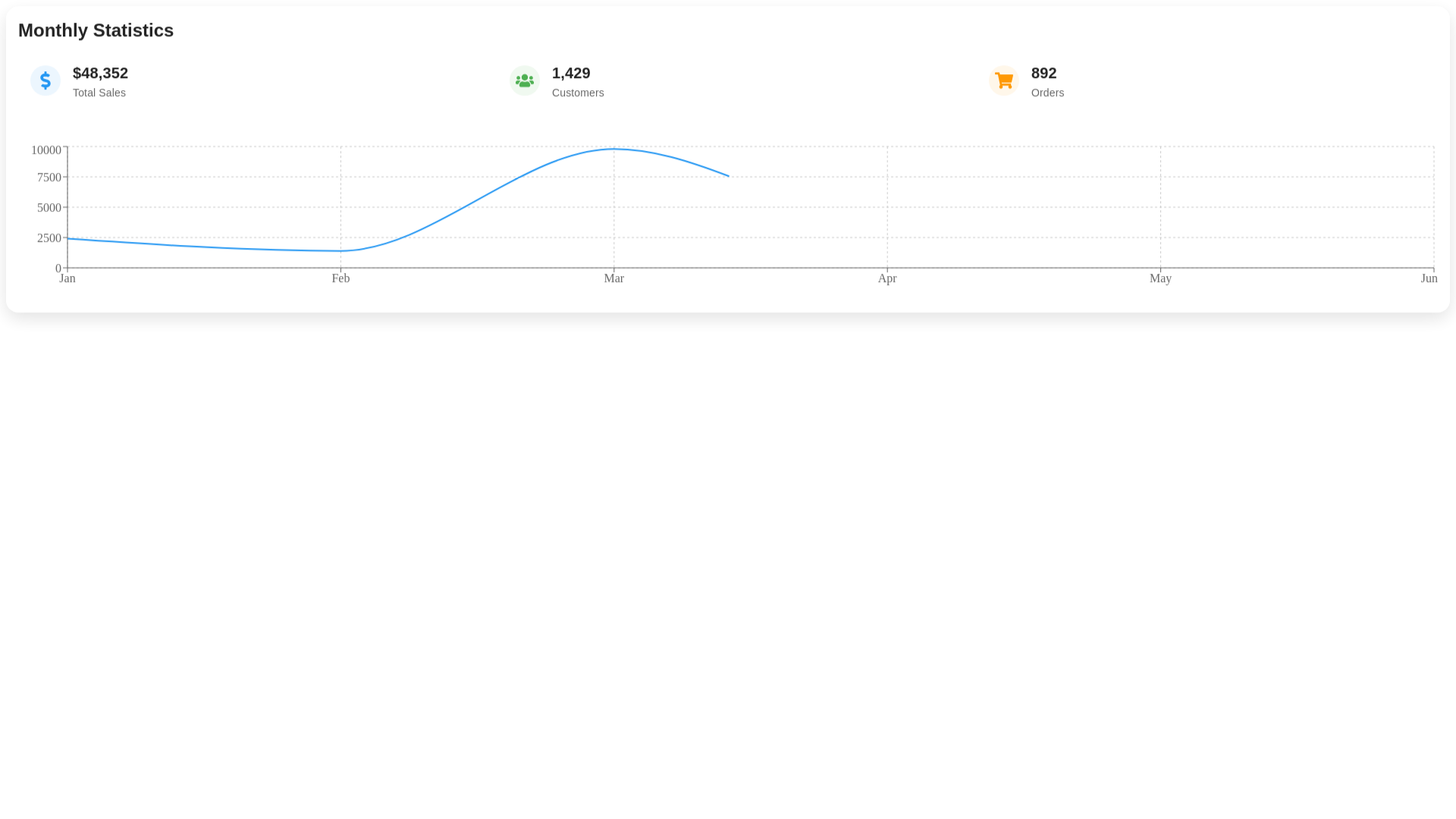Click the Customers label text
Viewport: 1456px width, 819px height.
(x=578, y=93)
